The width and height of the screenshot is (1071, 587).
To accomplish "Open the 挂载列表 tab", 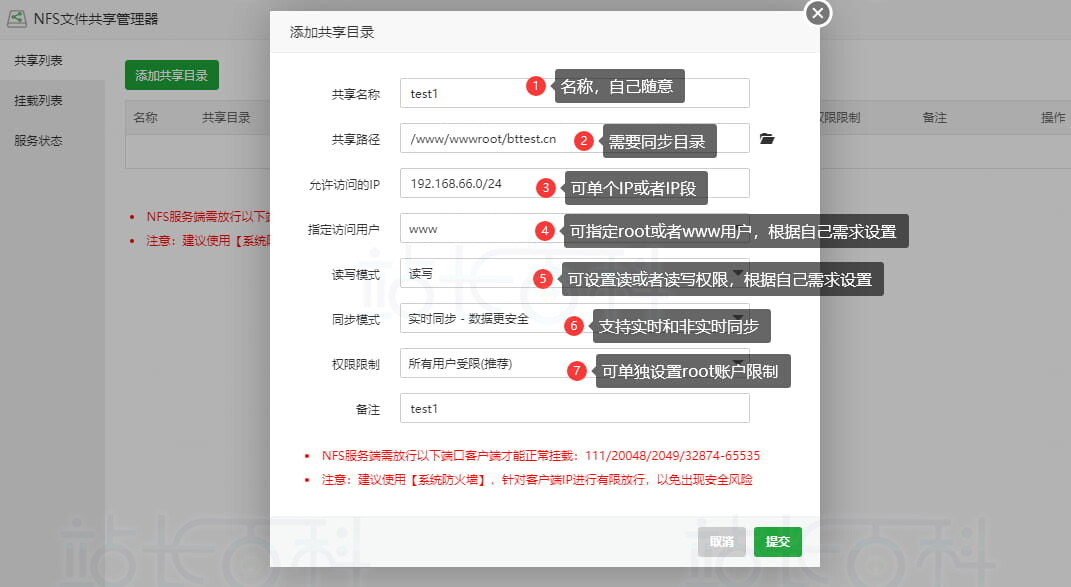I will 39,101.
